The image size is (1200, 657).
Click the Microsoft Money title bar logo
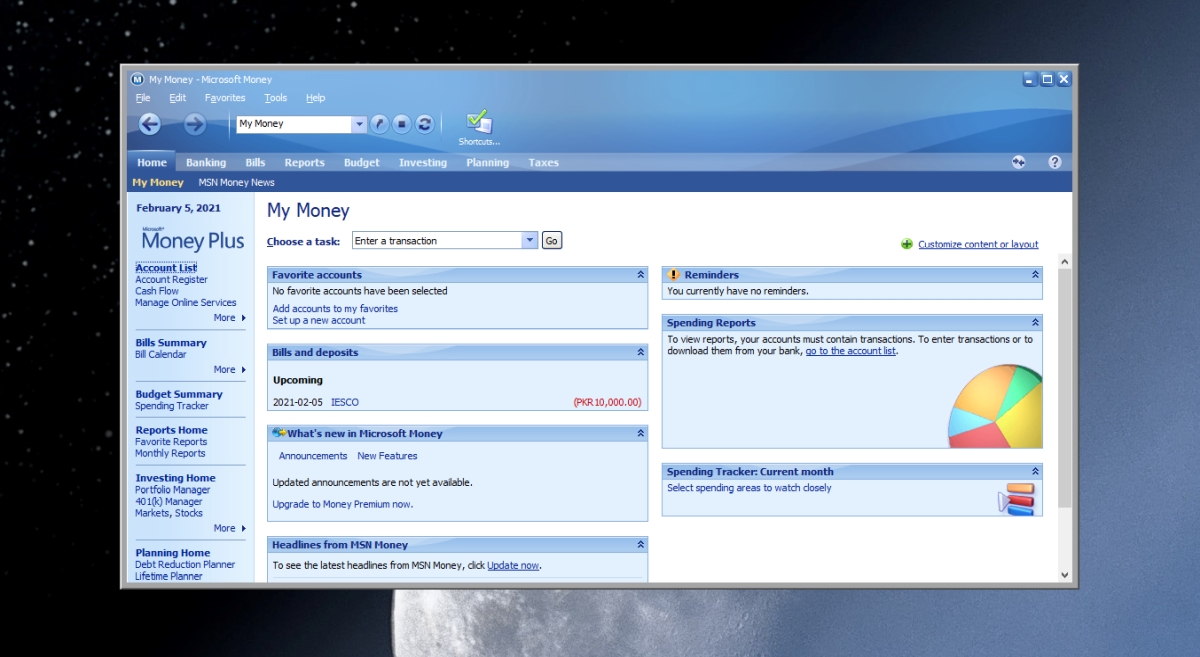click(x=138, y=79)
